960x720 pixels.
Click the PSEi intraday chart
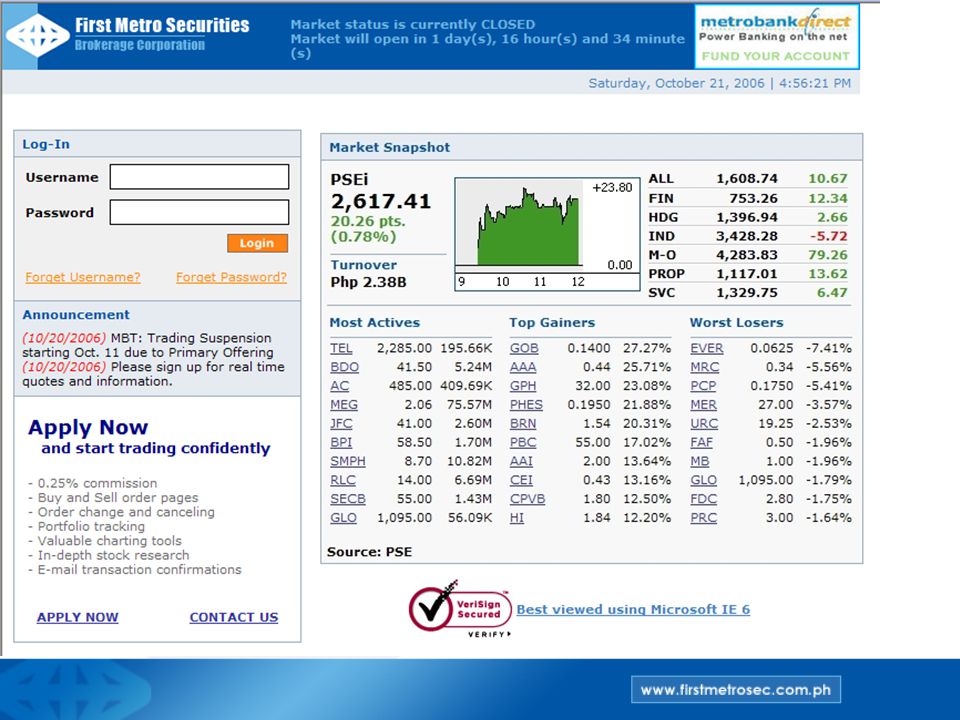547,234
